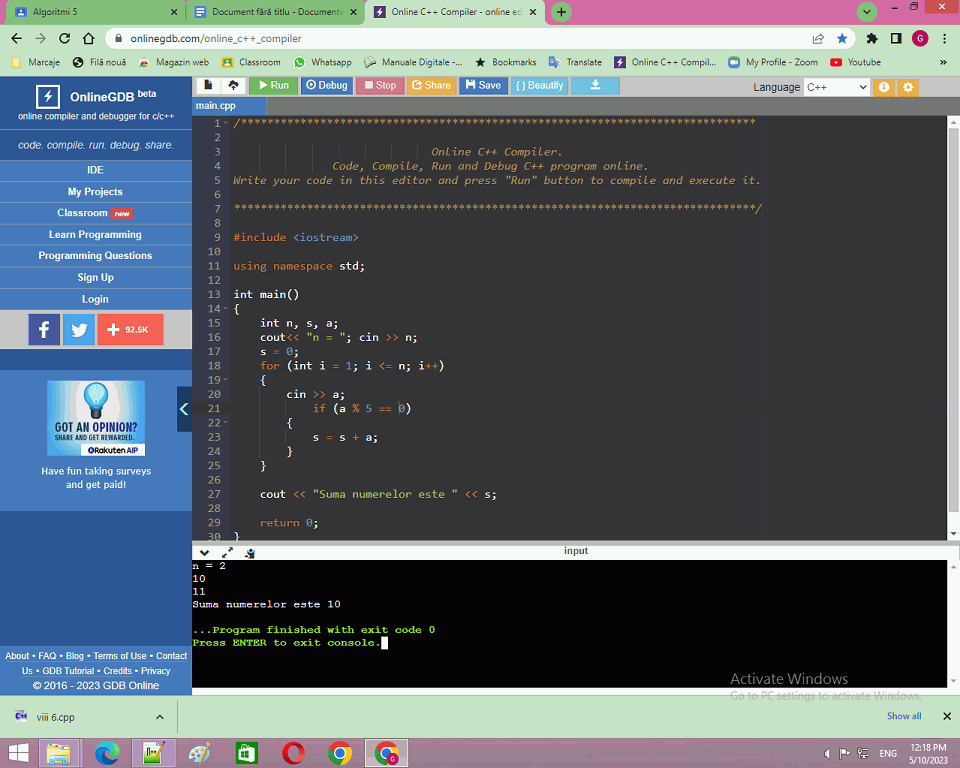Open the Language dropdown
Image resolution: width=960 pixels, height=768 pixels.
836,87
